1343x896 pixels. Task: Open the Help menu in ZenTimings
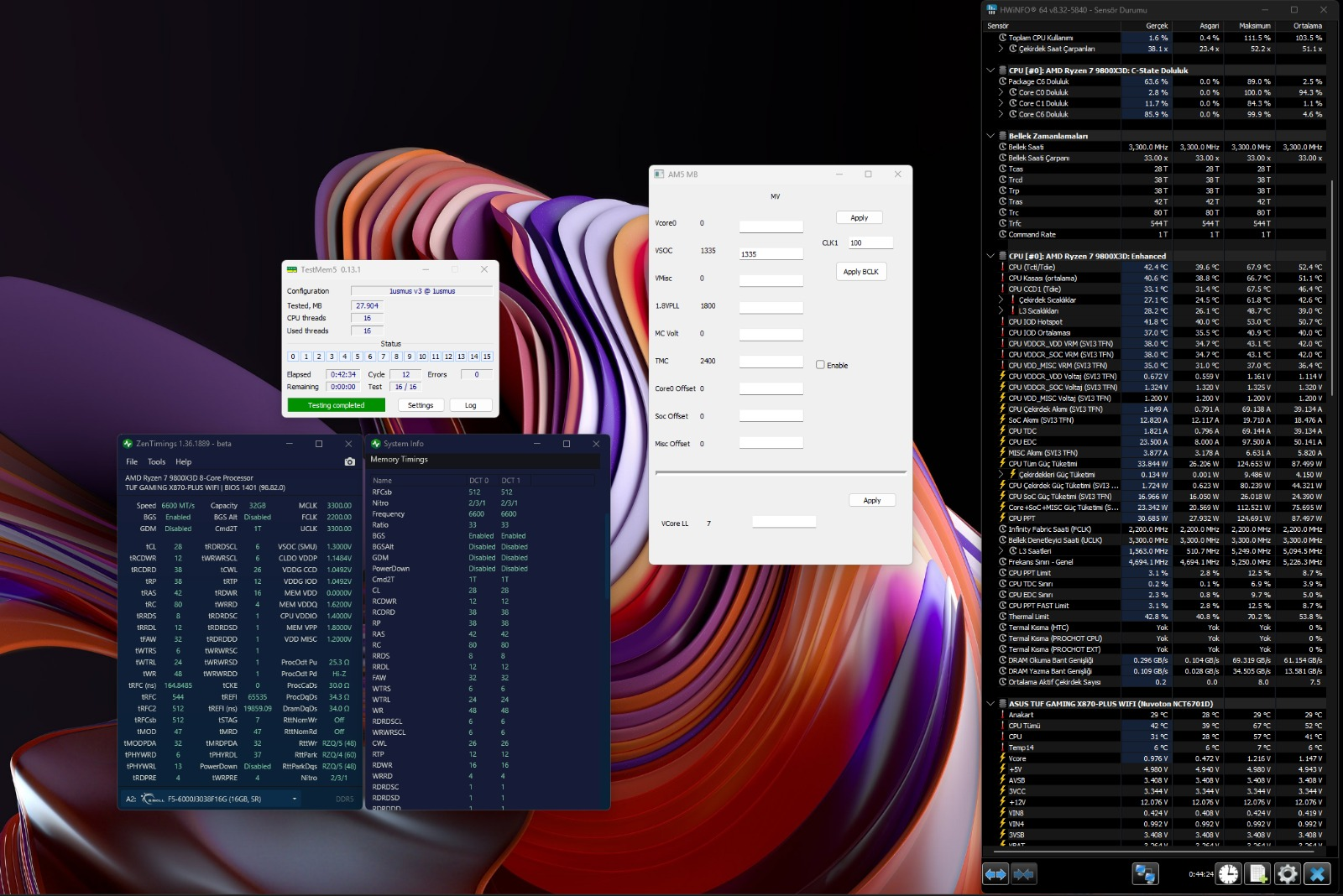pyautogui.click(x=183, y=461)
